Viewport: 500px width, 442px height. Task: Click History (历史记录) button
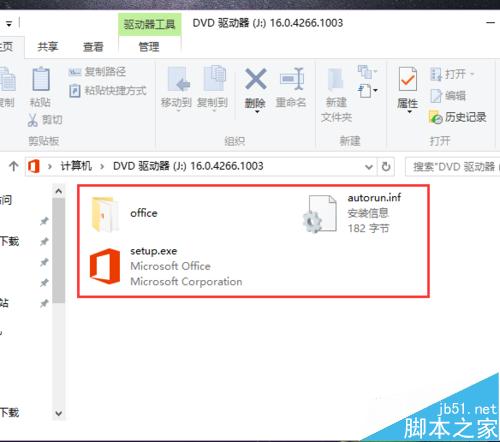pyautogui.click(x=458, y=117)
